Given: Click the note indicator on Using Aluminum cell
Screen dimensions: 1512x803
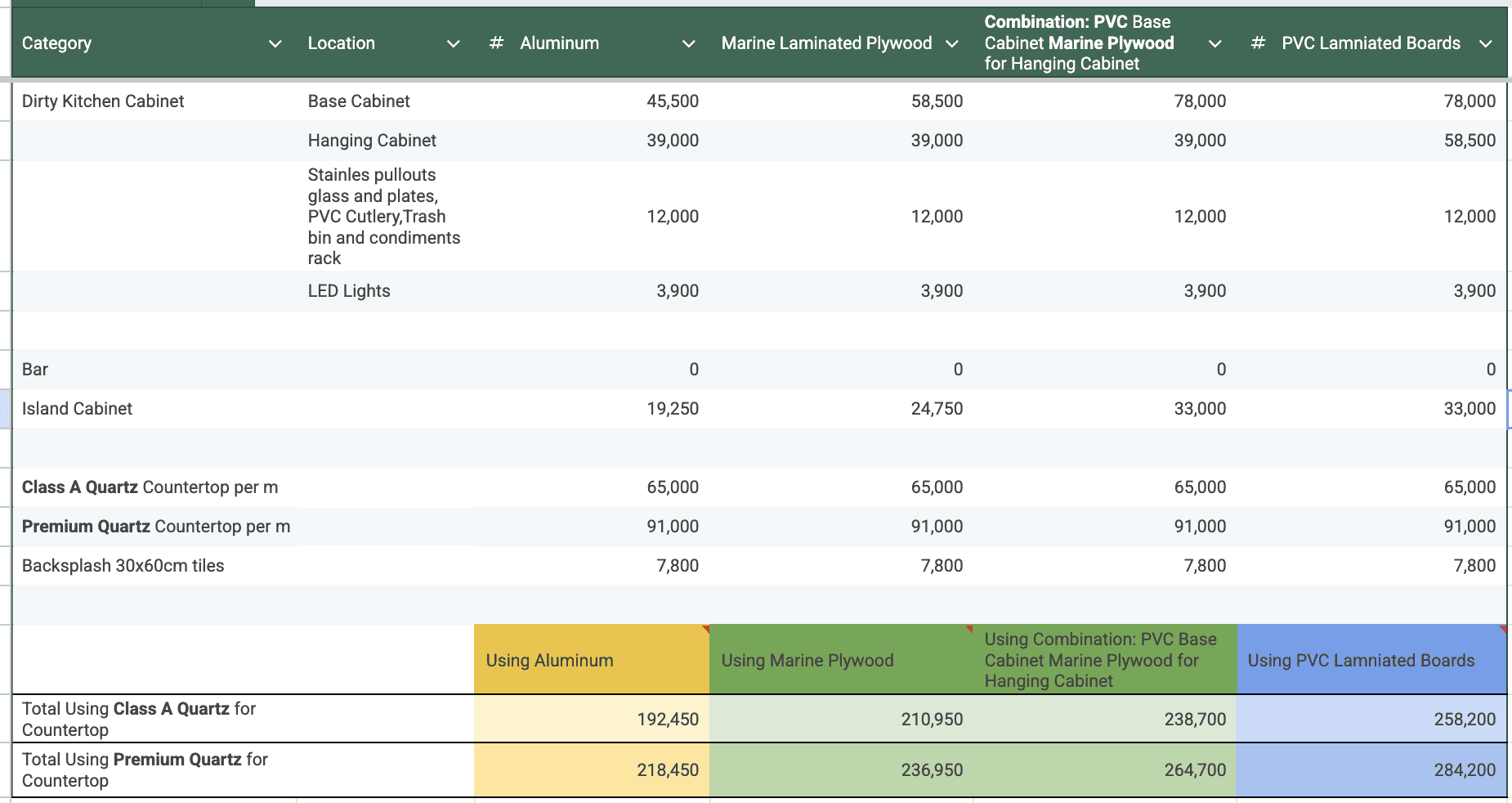Looking at the screenshot, I should click(x=705, y=629).
